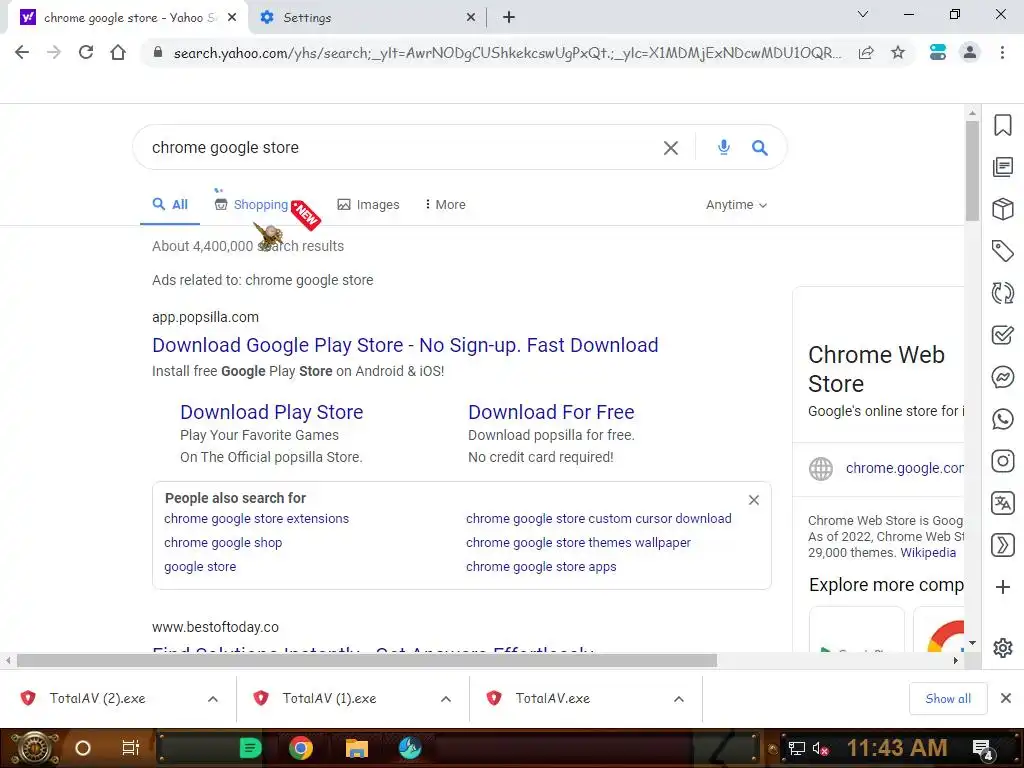Open the google store suggestion

click(200, 567)
